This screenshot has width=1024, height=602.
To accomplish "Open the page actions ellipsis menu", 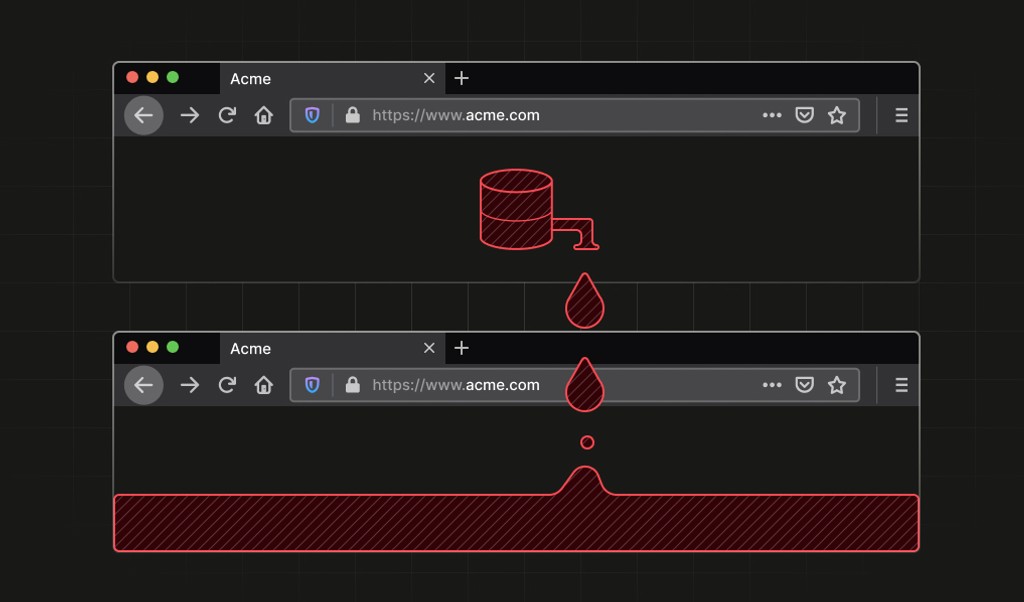I will pos(772,115).
